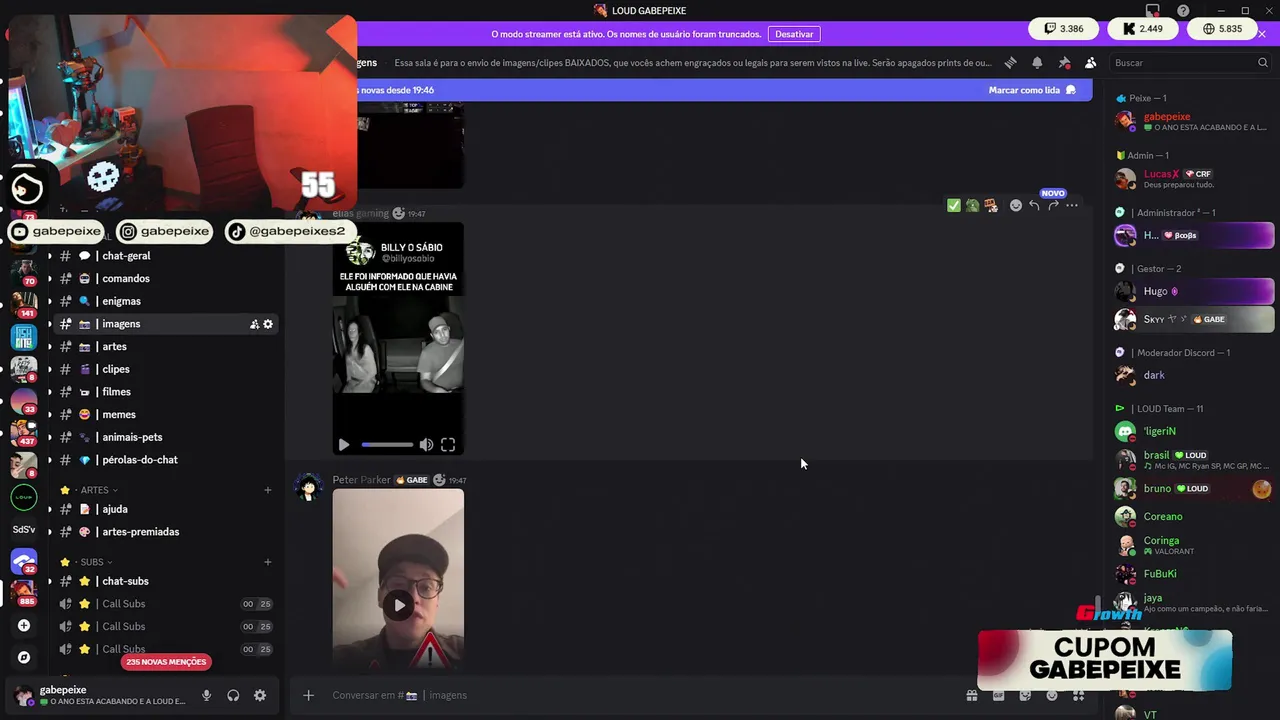Toggle fullscreen on Billy o Sábio video
The height and width of the screenshot is (720, 1280).
click(448, 444)
